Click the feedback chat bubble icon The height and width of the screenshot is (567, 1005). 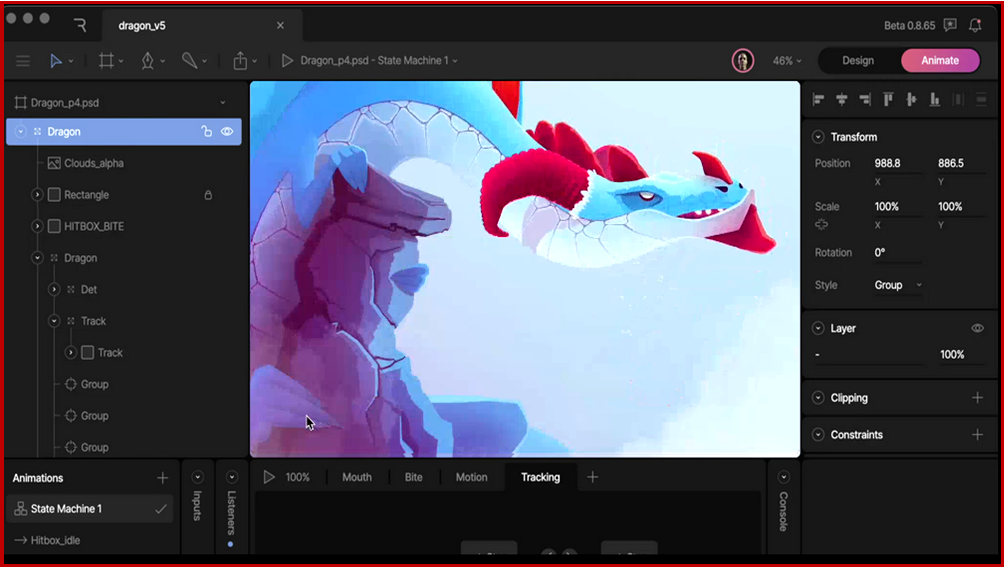(950, 25)
